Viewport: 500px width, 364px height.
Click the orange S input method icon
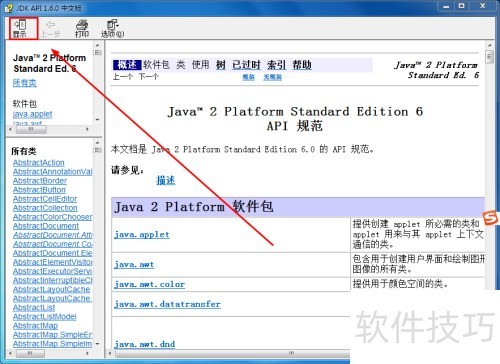[x=491, y=218]
